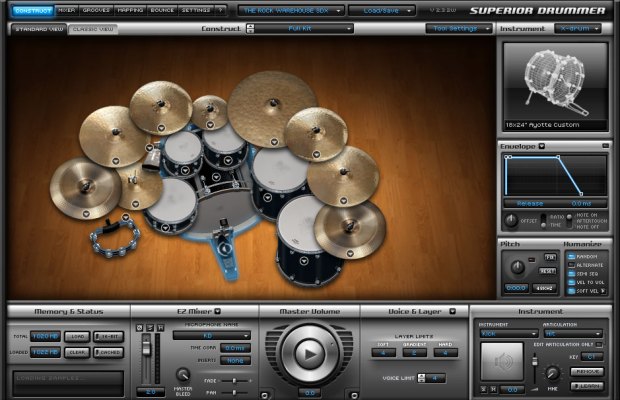Open the Articulation dropdown
This screenshot has height=400, width=620.
coord(573,334)
